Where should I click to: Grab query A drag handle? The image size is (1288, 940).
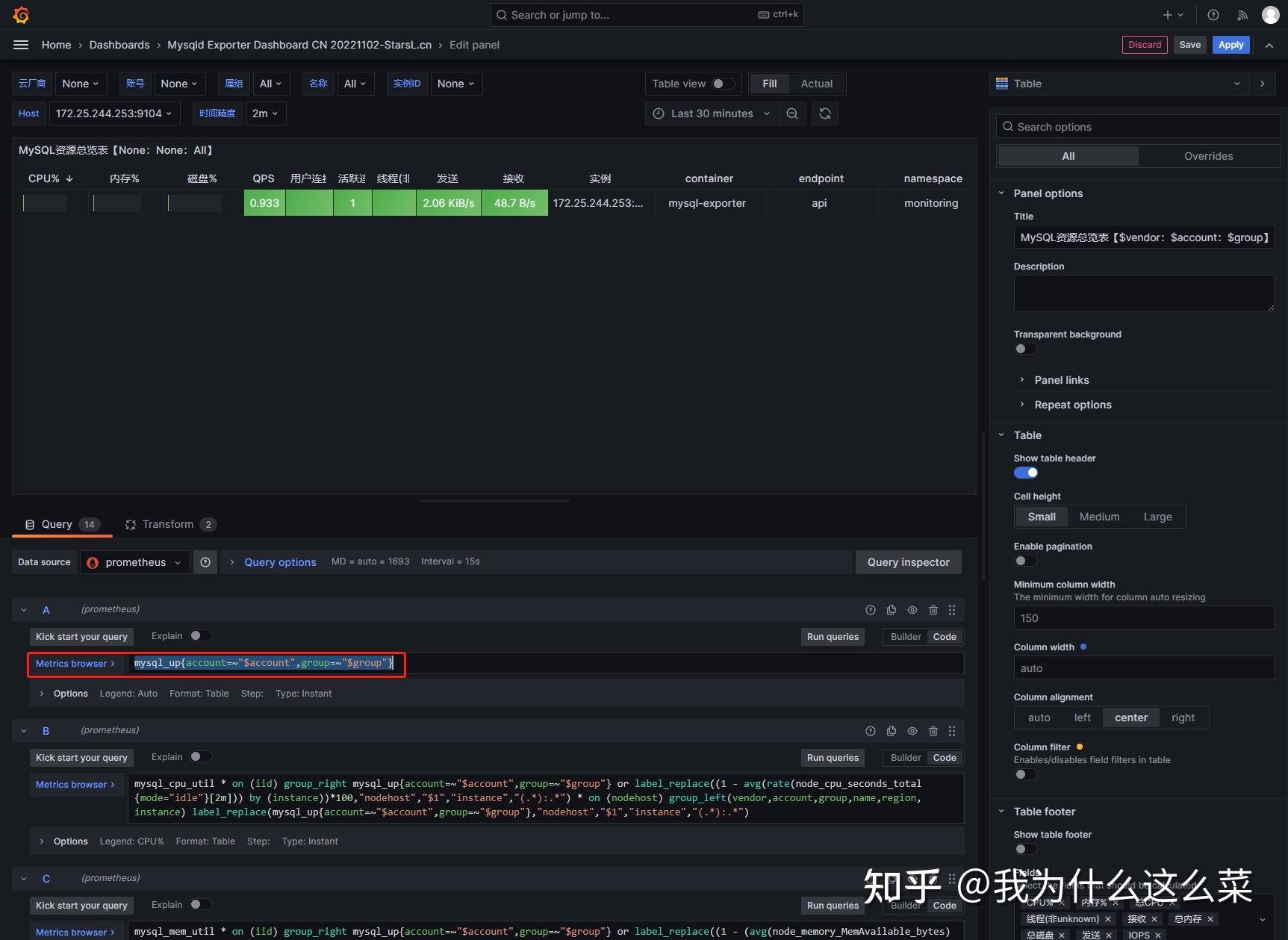click(952, 610)
